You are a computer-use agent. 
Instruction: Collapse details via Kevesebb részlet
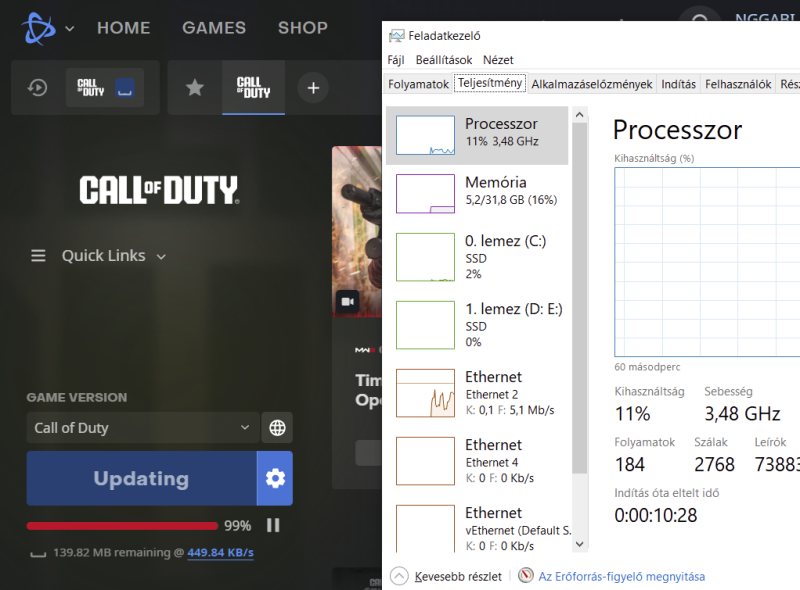(x=447, y=576)
